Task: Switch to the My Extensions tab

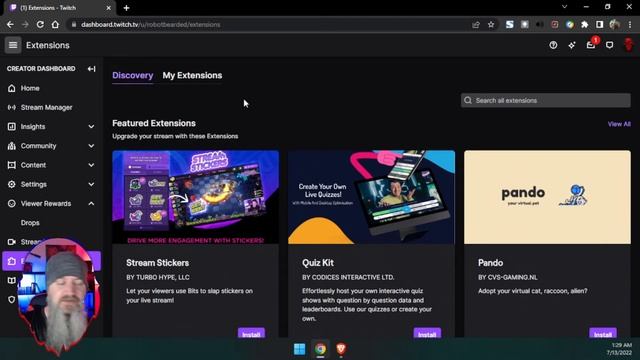Action: point(192,76)
